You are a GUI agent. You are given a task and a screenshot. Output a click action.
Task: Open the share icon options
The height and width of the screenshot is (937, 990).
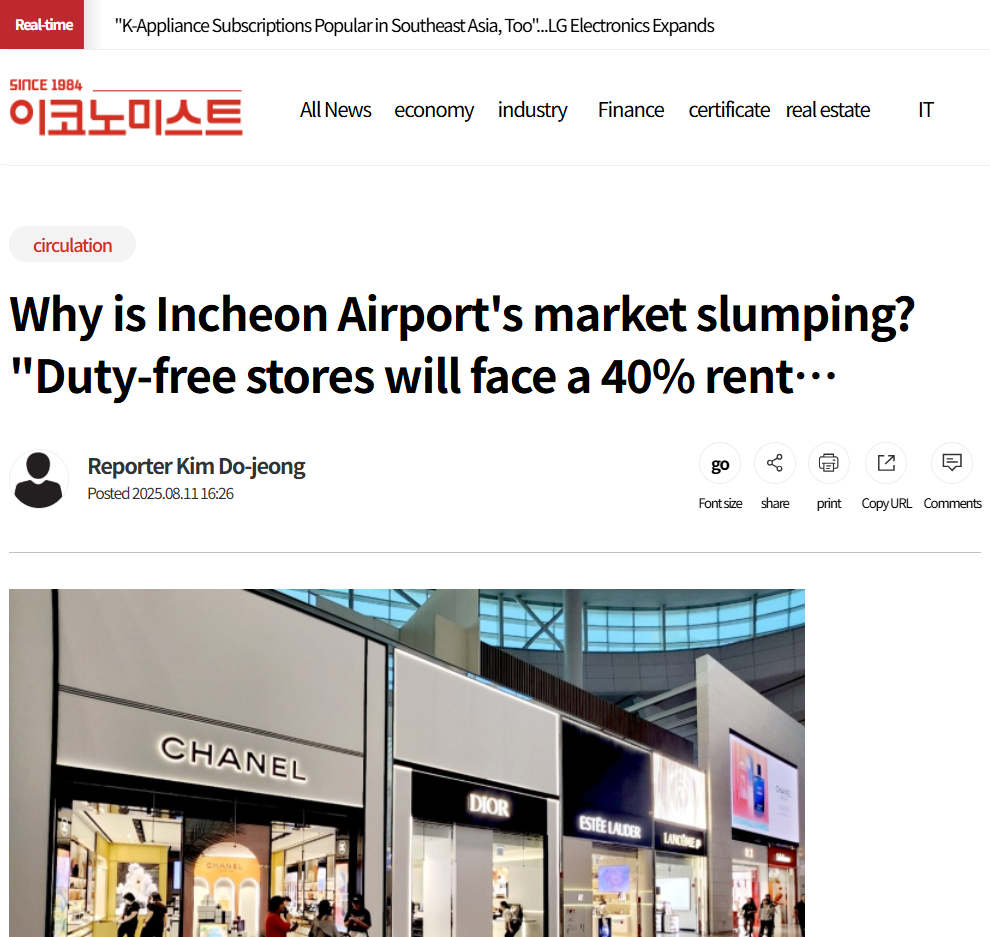click(x=775, y=463)
